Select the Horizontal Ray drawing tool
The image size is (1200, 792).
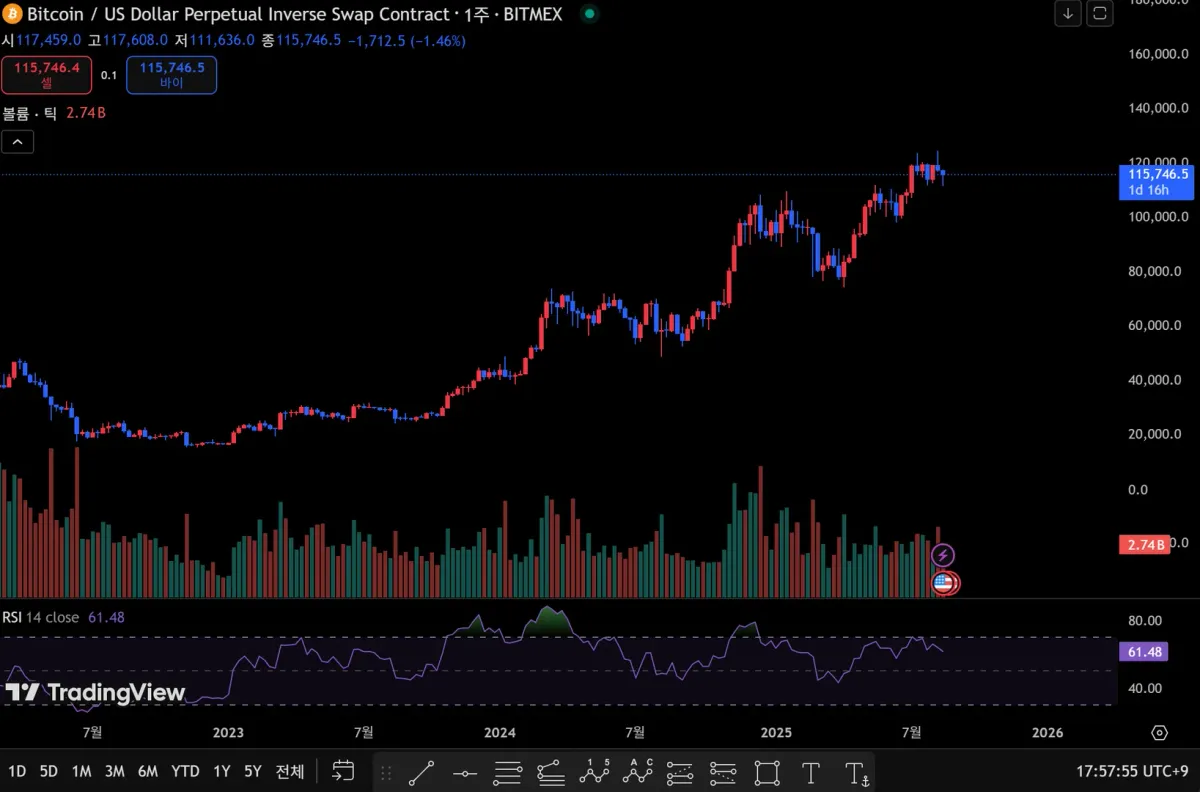click(465, 772)
